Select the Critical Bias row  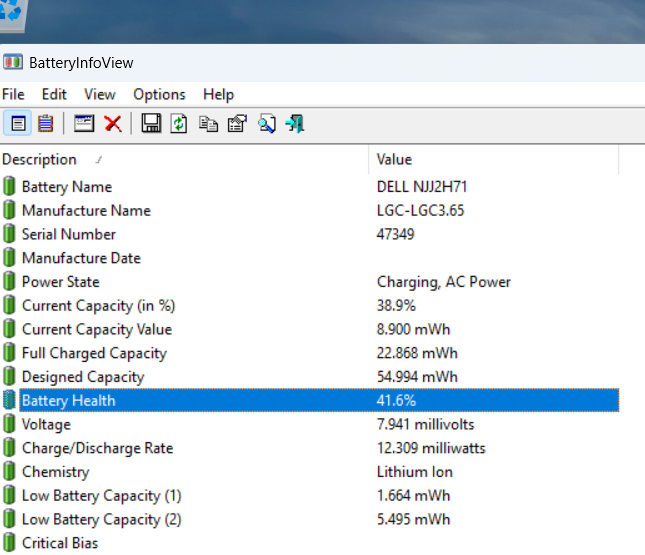[x=309, y=543]
